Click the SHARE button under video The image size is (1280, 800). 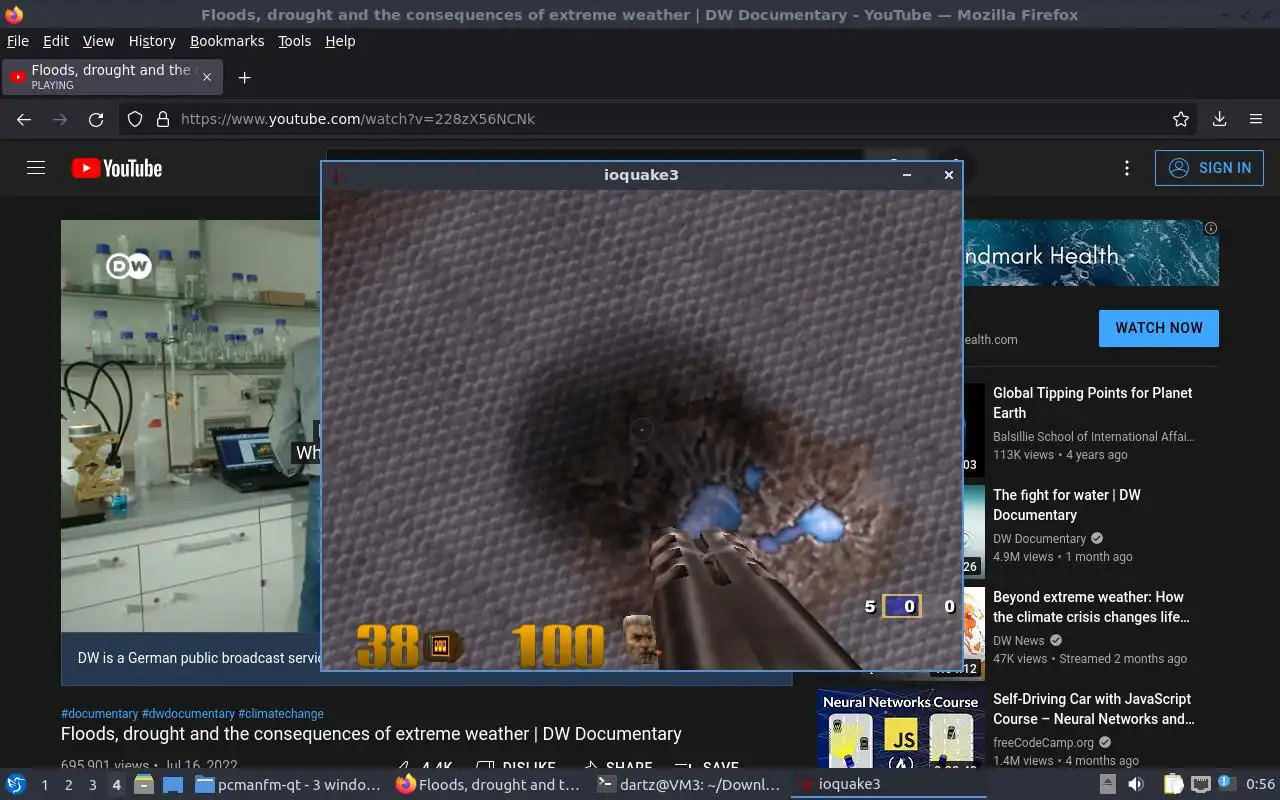coord(616,768)
